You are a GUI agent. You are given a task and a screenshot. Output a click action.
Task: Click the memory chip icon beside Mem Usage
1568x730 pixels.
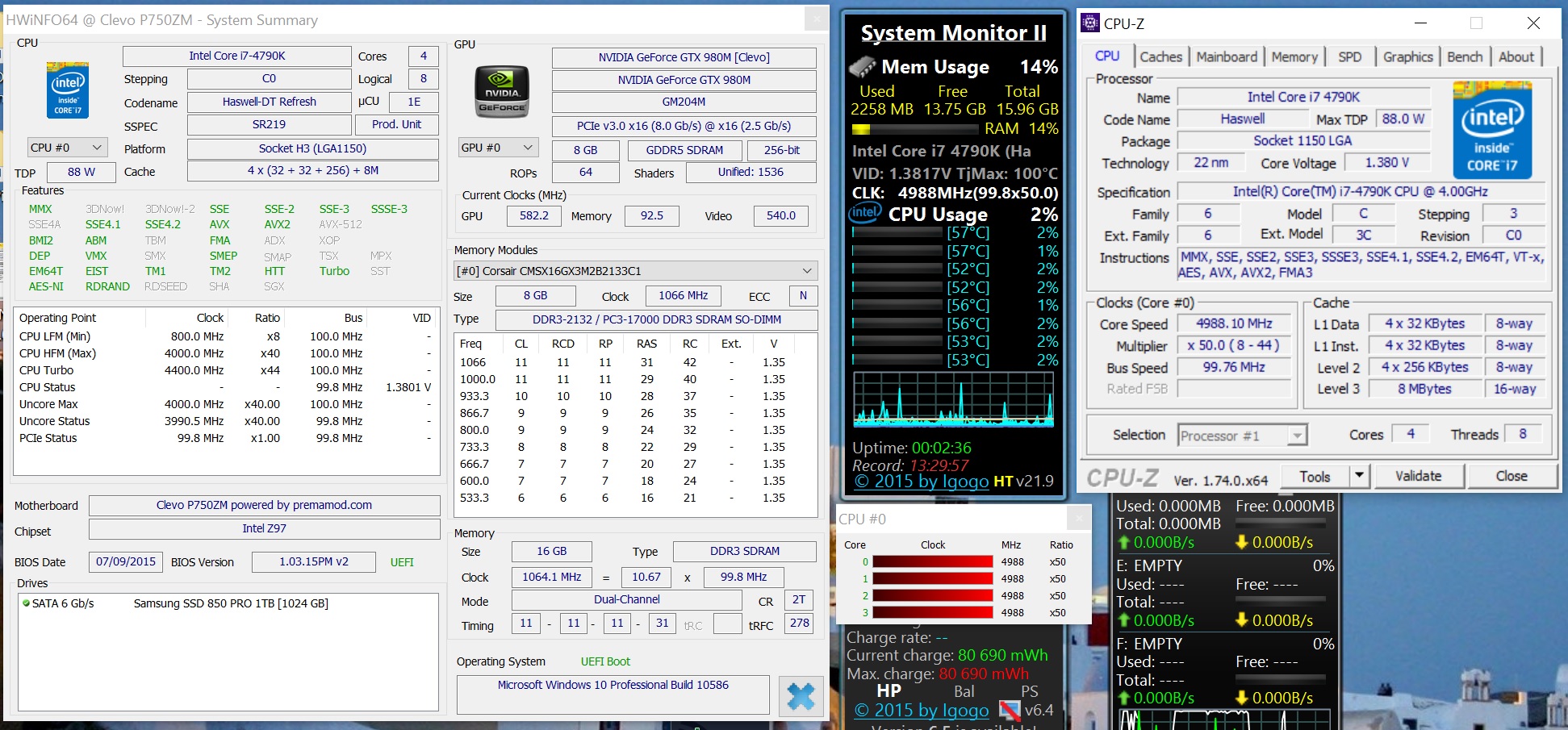[863, 67]
